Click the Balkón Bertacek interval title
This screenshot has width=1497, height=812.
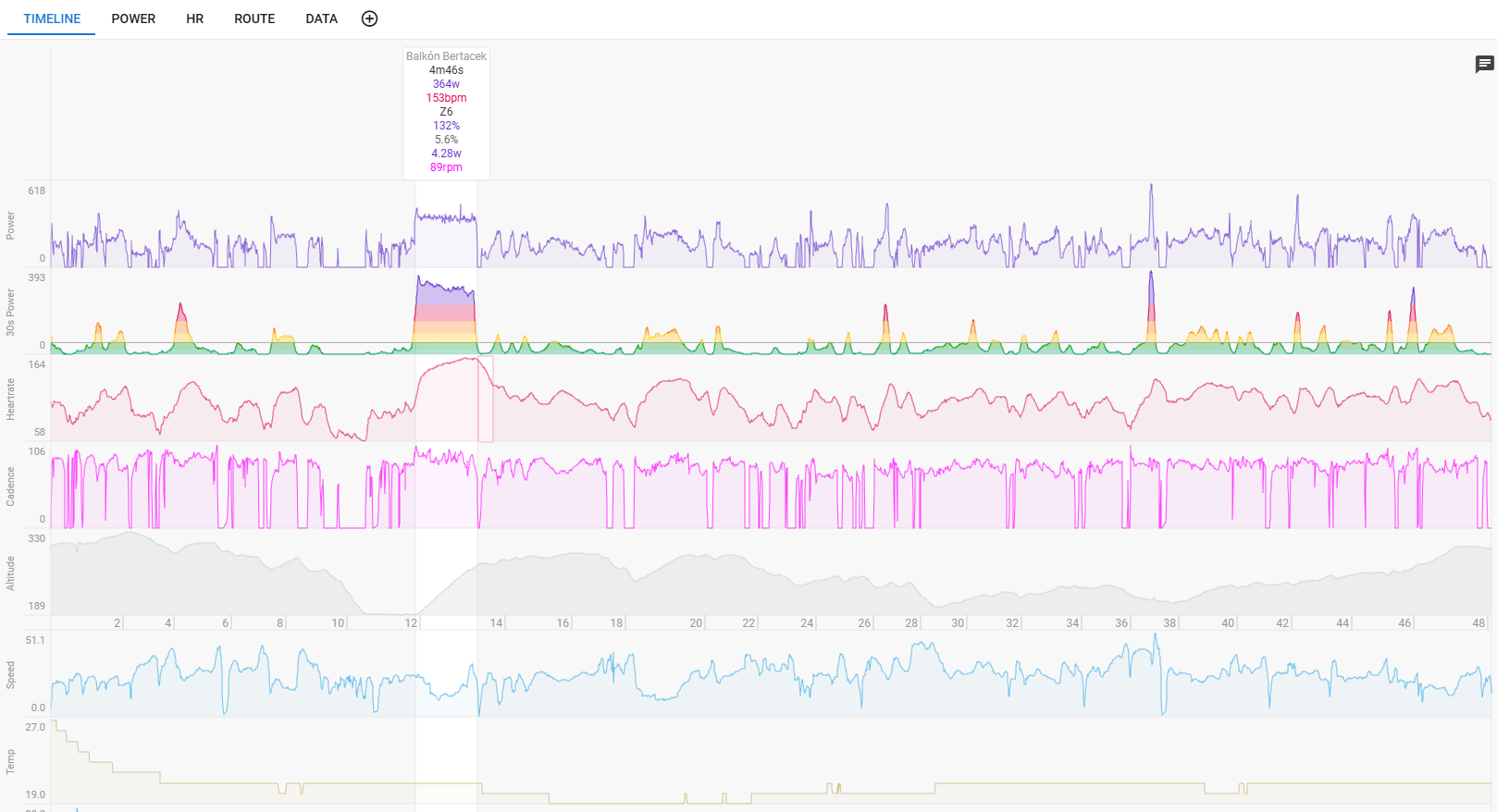pyautogui.click(x=446, y=56)
